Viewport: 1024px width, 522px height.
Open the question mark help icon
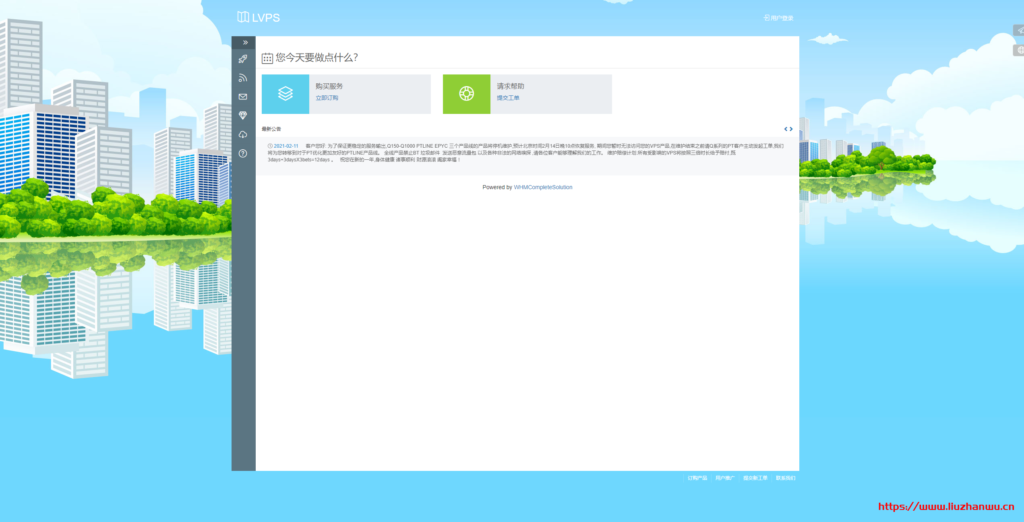(x=243, y=154)
